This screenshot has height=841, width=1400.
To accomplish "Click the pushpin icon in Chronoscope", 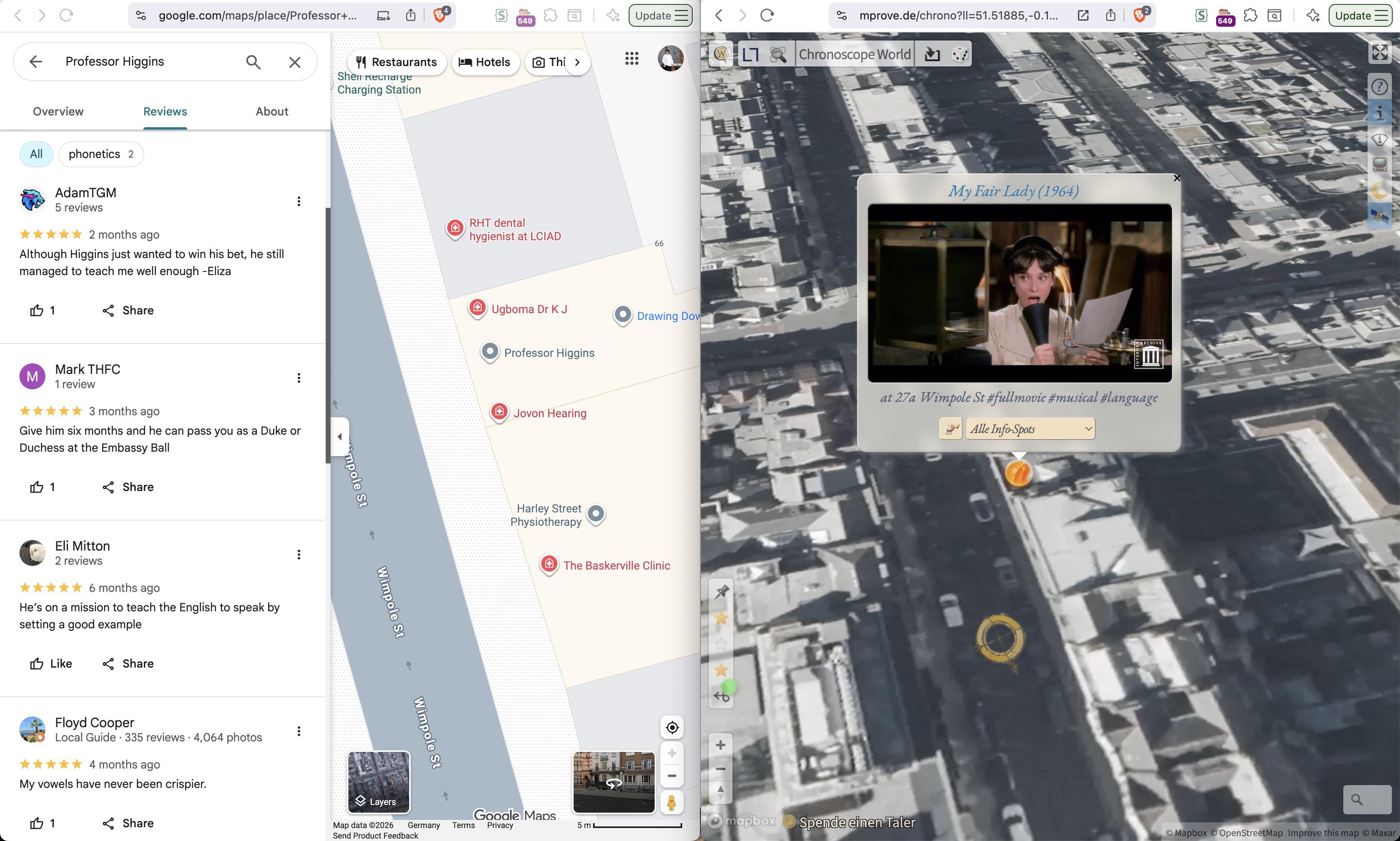I will click(721, 592).
